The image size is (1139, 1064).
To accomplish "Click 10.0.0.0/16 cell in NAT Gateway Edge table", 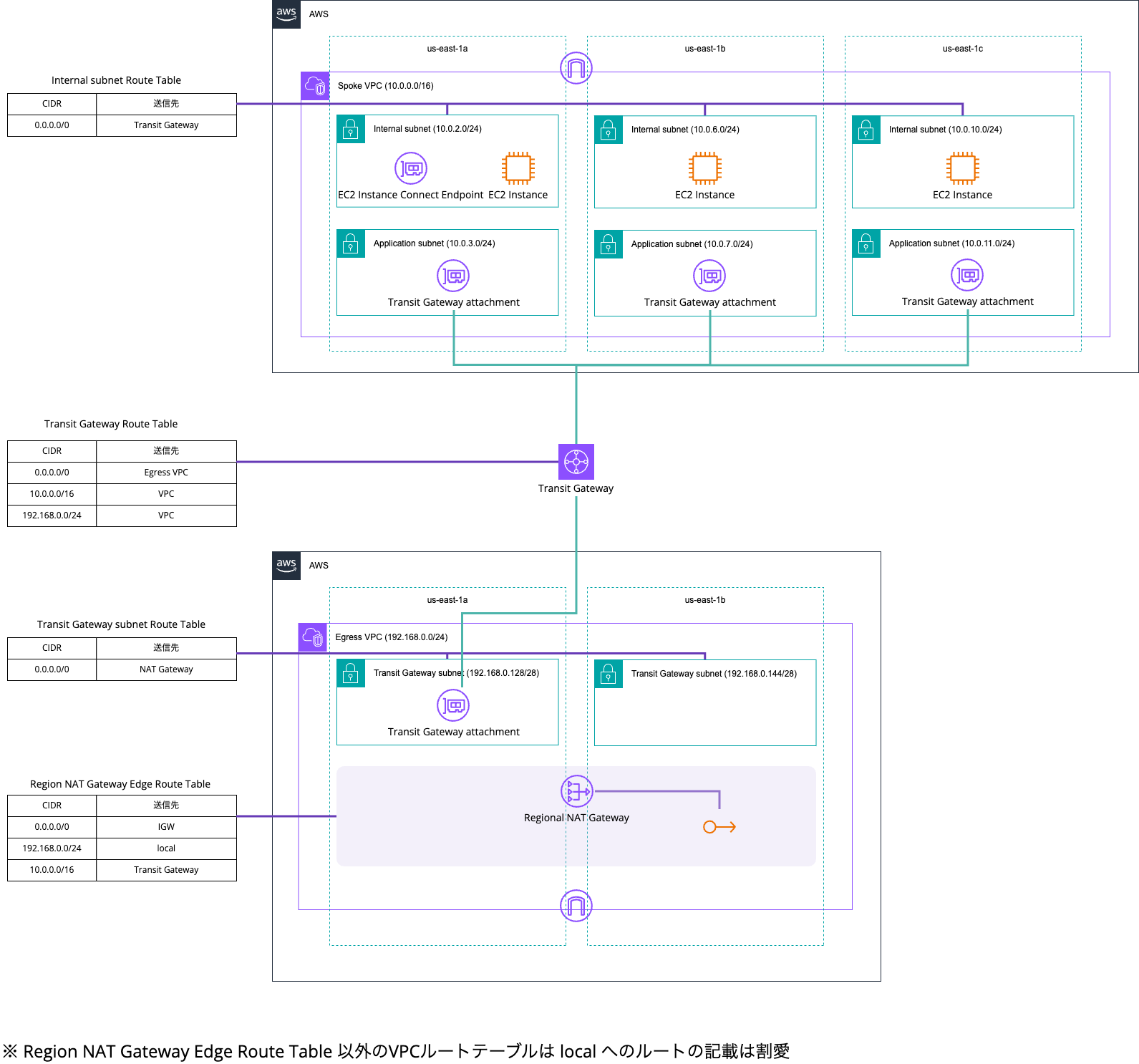I will (52, 870).
